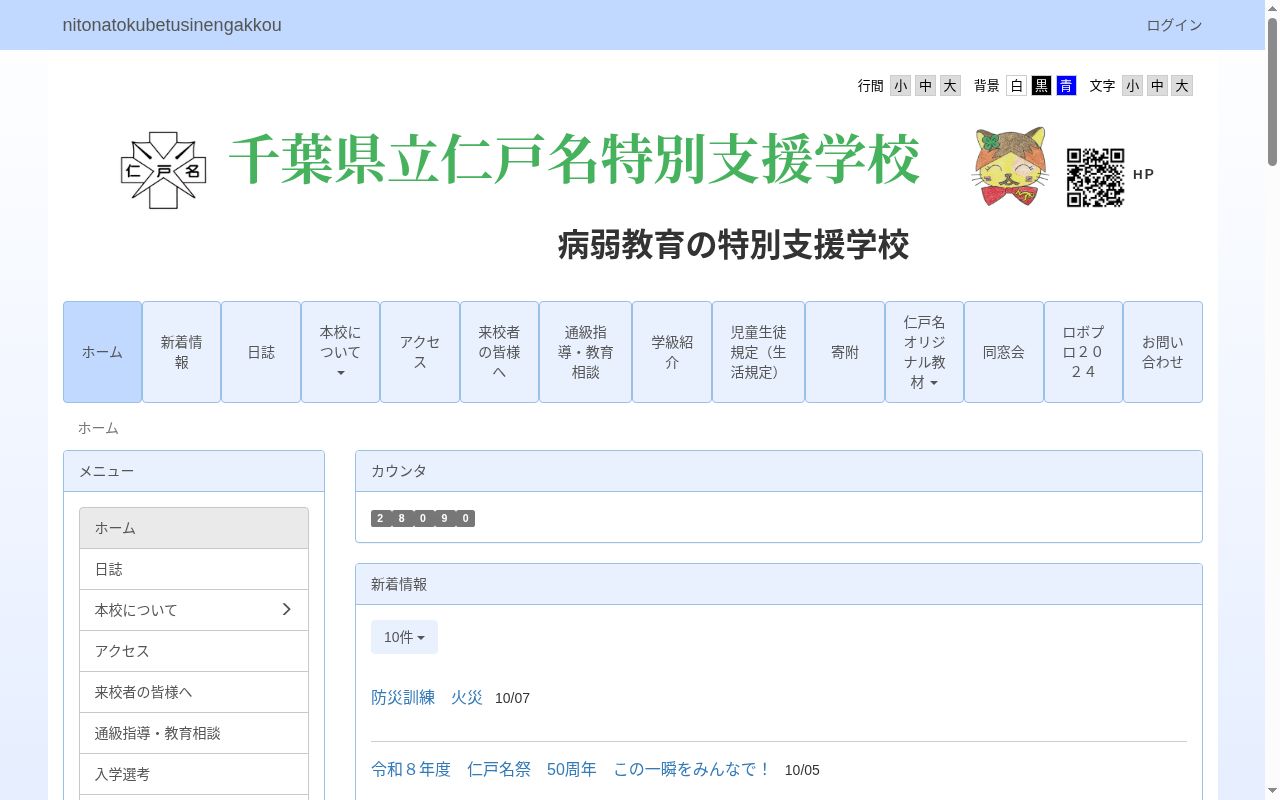Open news article 防災訓練 火災
Image resolution: width=1280 pixels, height=800 pixels.
(427, 697)
